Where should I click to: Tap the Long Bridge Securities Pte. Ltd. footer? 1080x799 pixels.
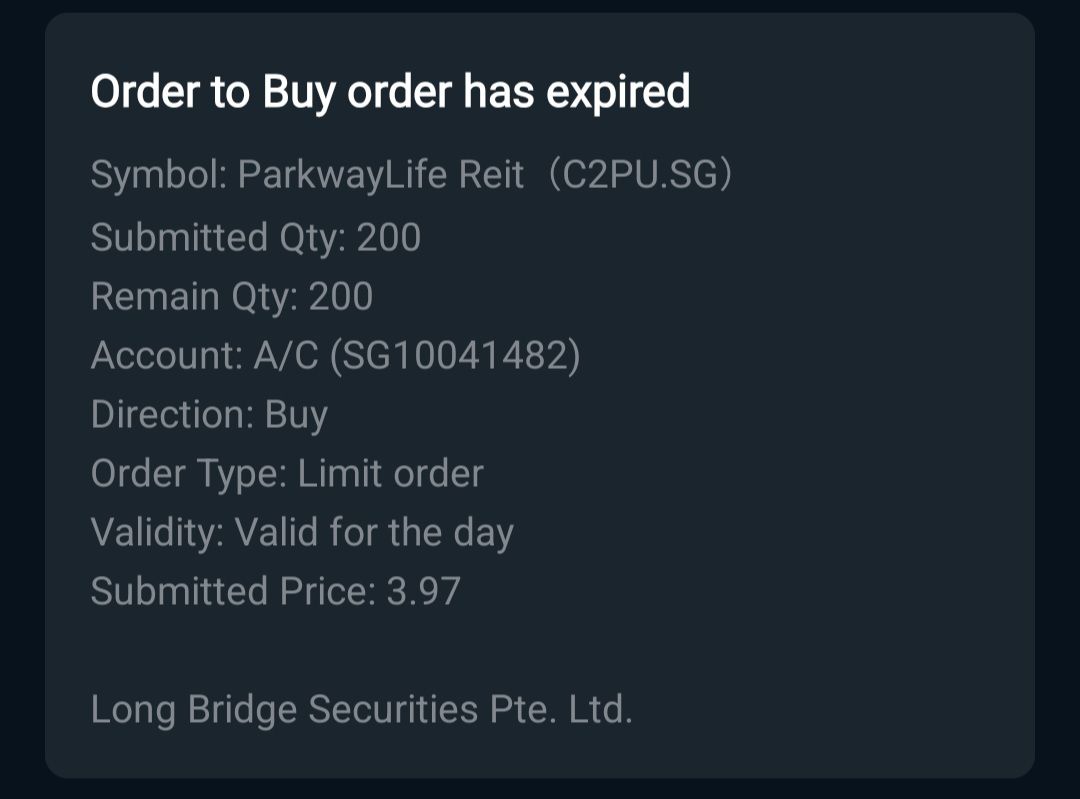point(361,710)
